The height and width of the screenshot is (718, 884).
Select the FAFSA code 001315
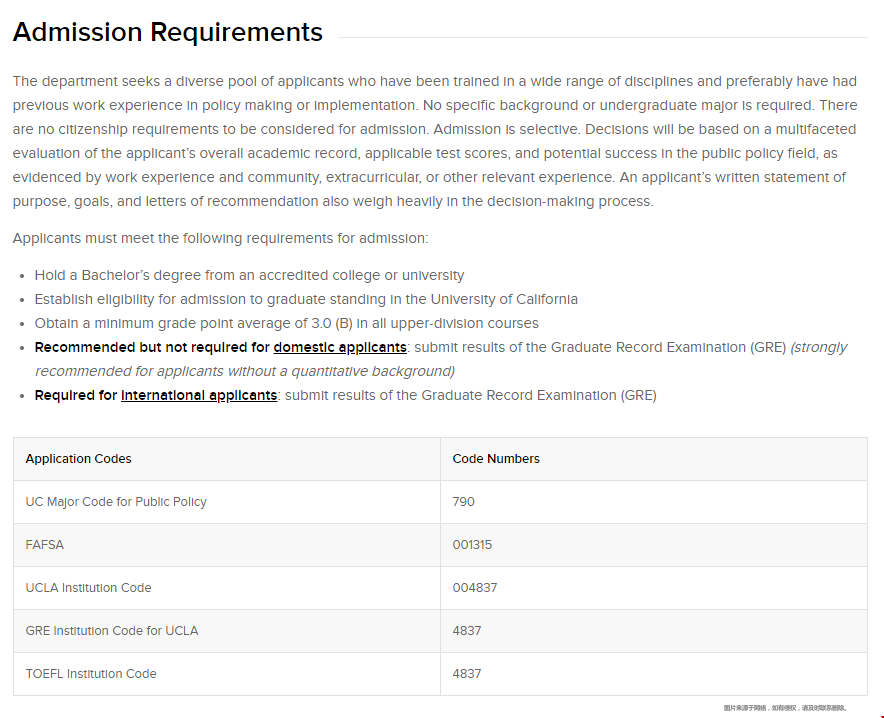(472, 544)
